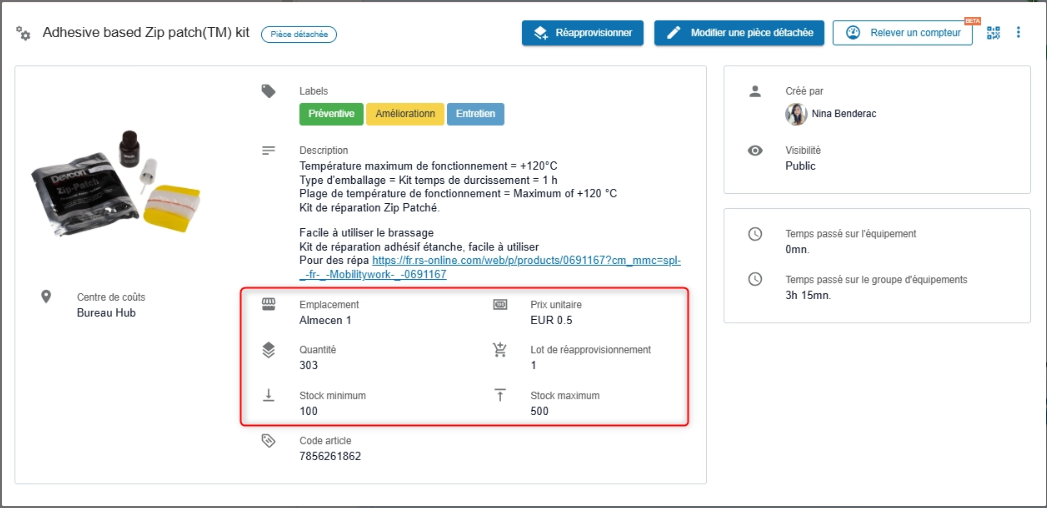Click Modifier une pièce détachée button
1047x508 pixels.
pyautogui.click(x=740, y=33)
